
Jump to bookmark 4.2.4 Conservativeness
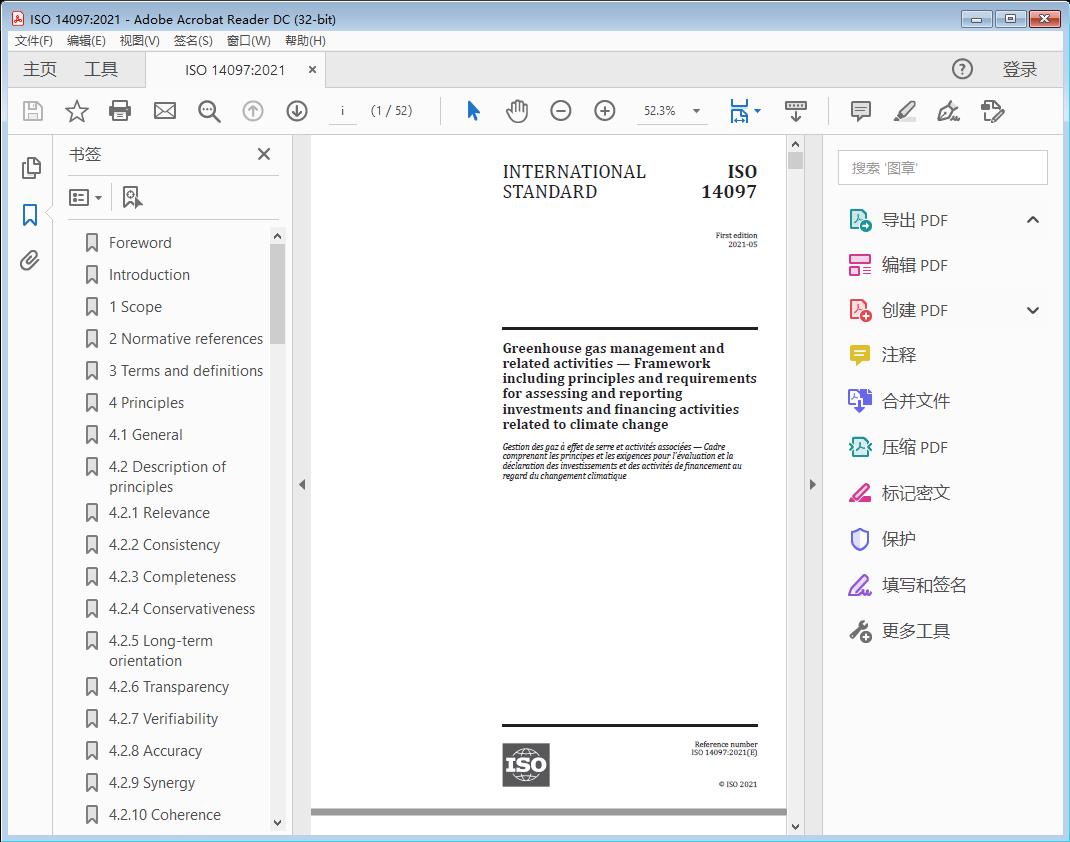(181, 609)
